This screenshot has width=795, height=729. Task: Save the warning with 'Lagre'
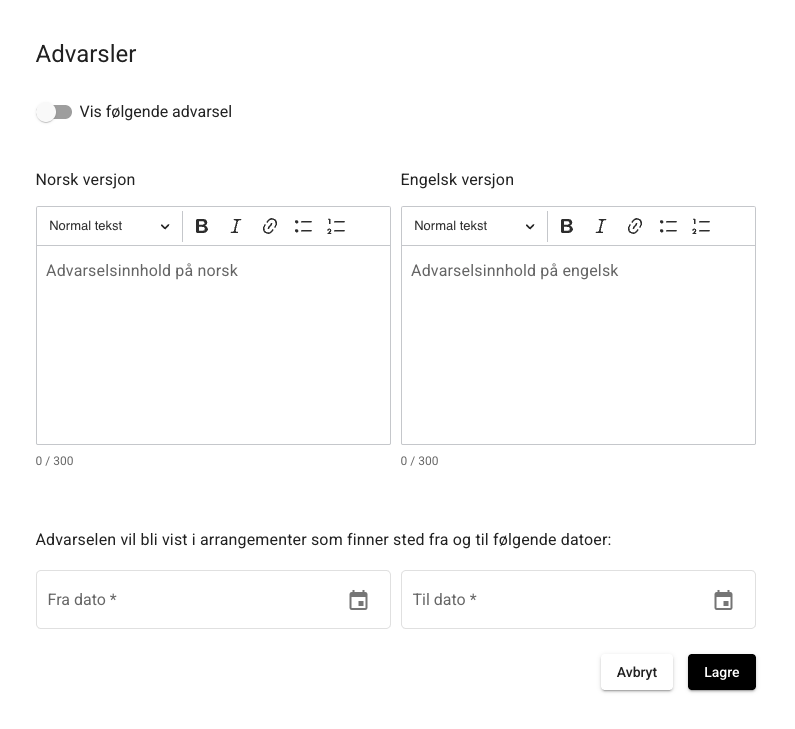pos(722,672)
